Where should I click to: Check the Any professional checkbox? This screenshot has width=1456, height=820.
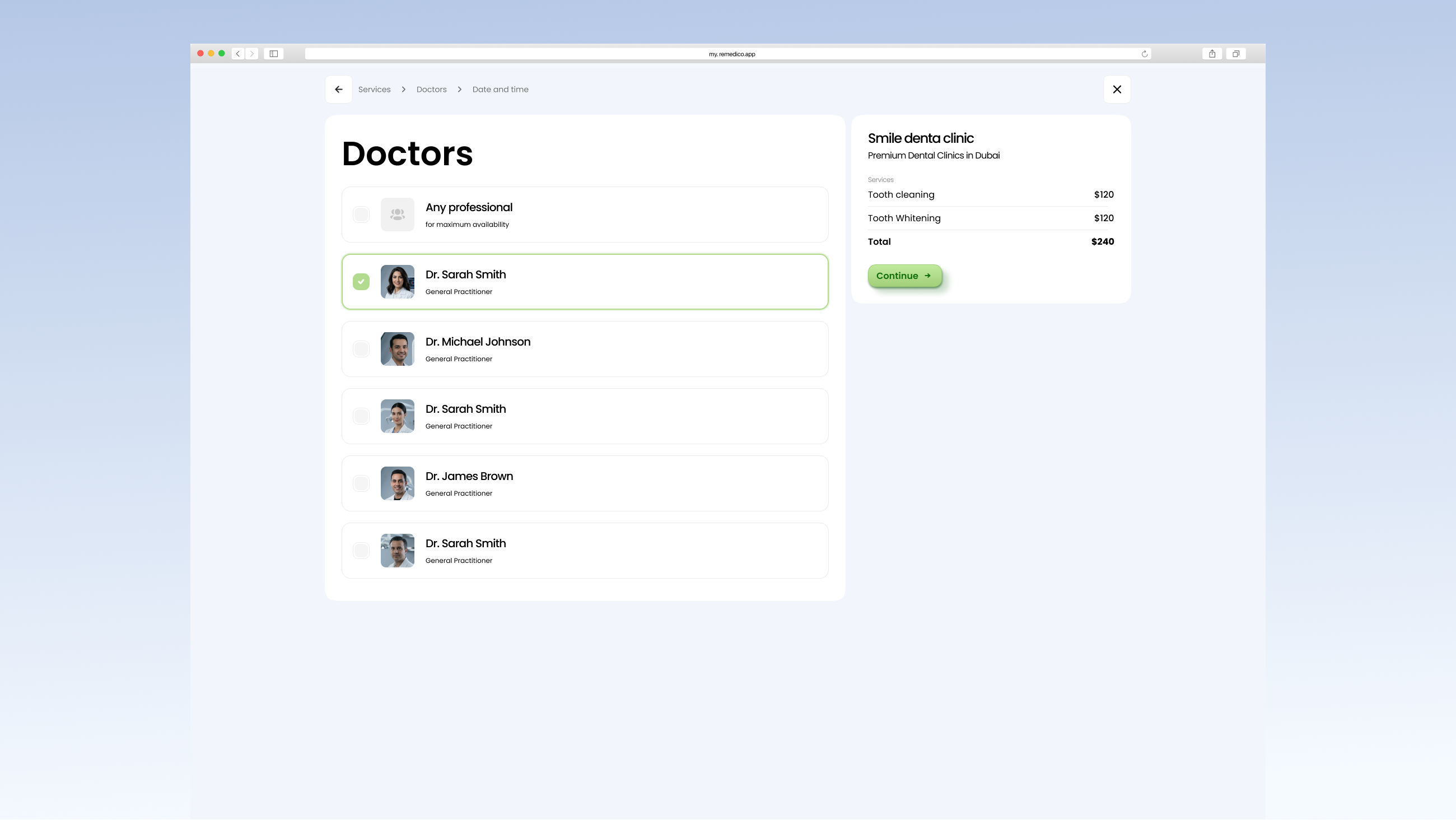(361, 215)
